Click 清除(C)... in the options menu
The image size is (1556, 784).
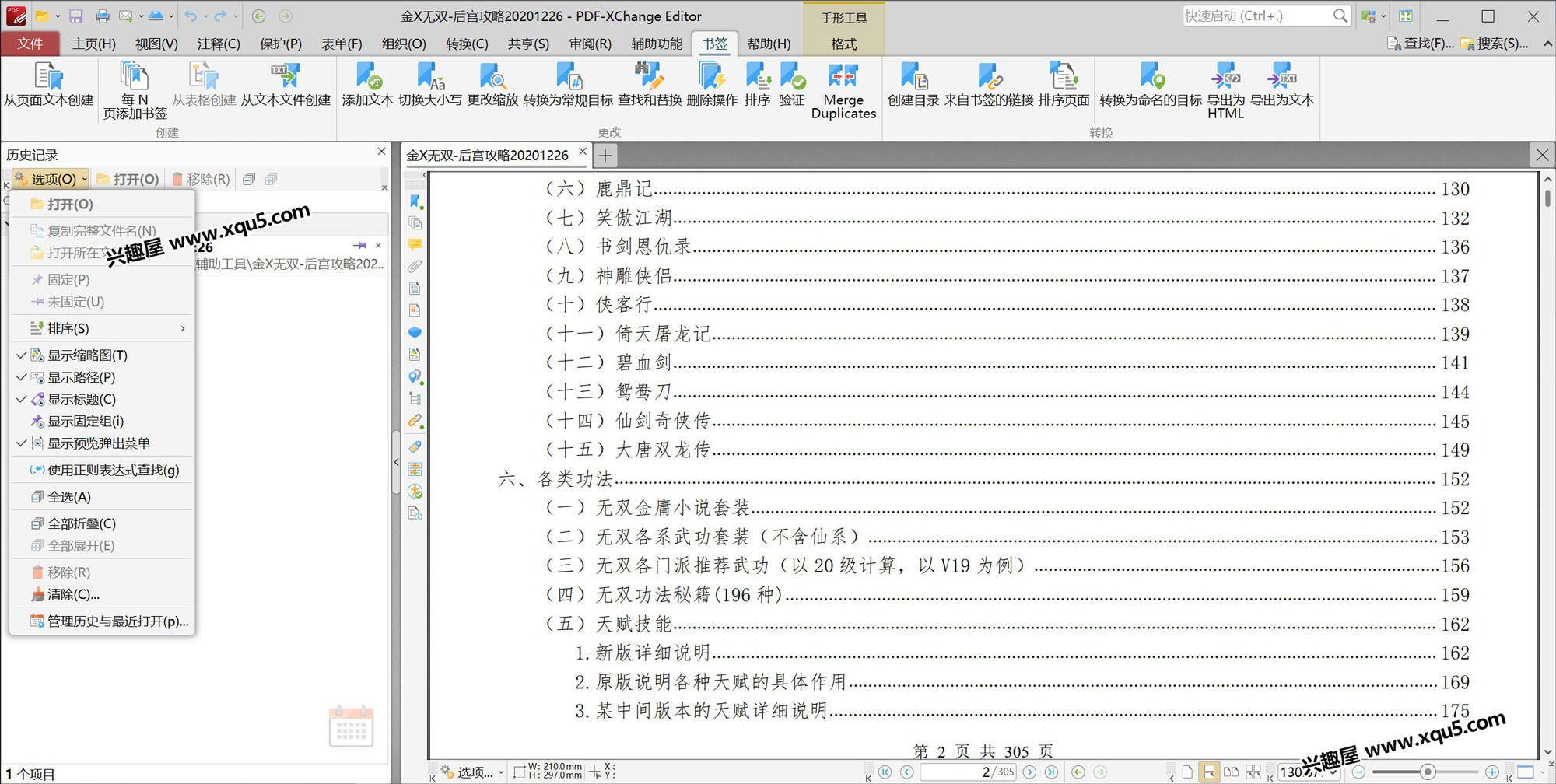[x=73, y=594]
